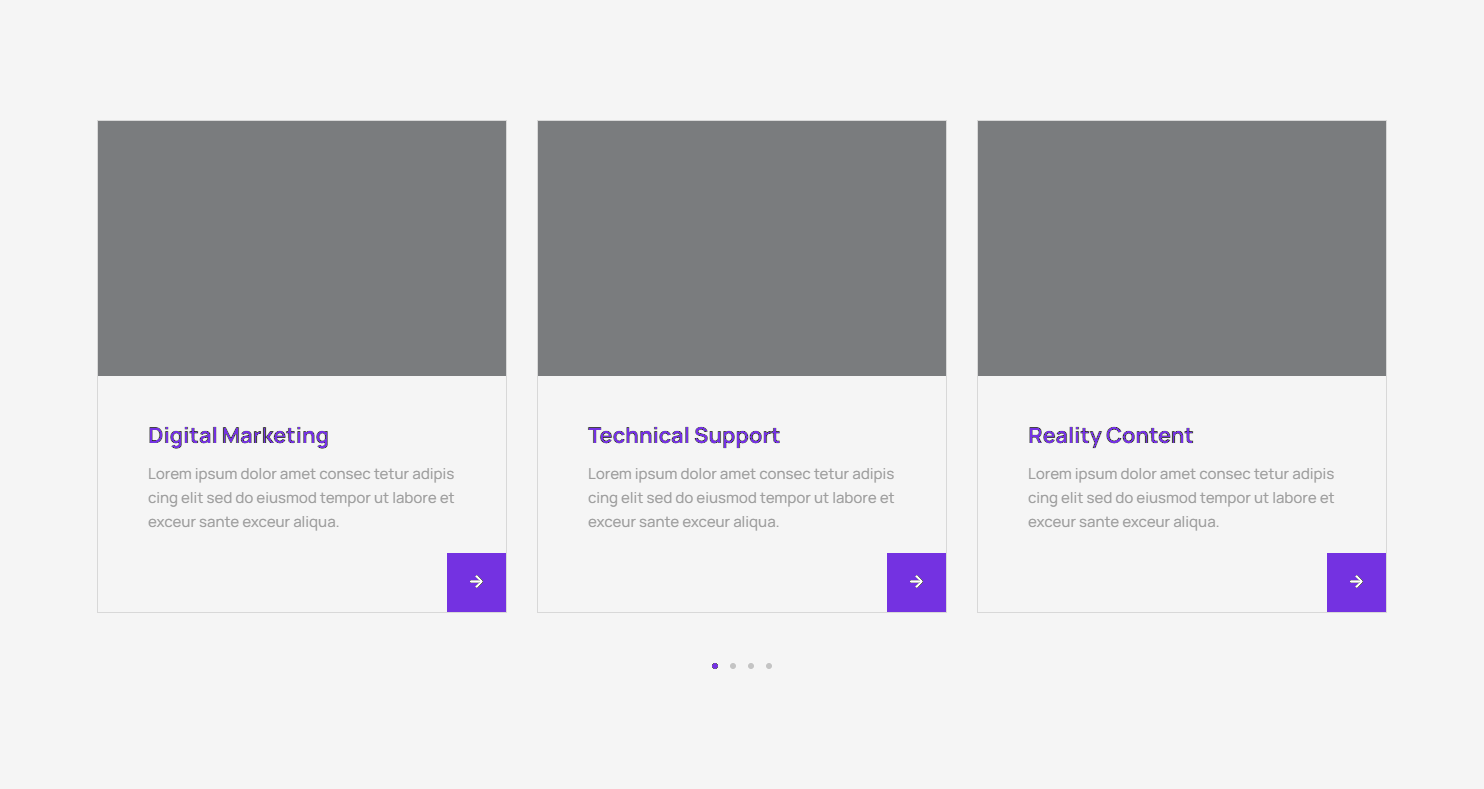Viewport: 1484px width, 789px height.
Task: Select the first active purple carousel dot
Action: click(x=715, y=666)
